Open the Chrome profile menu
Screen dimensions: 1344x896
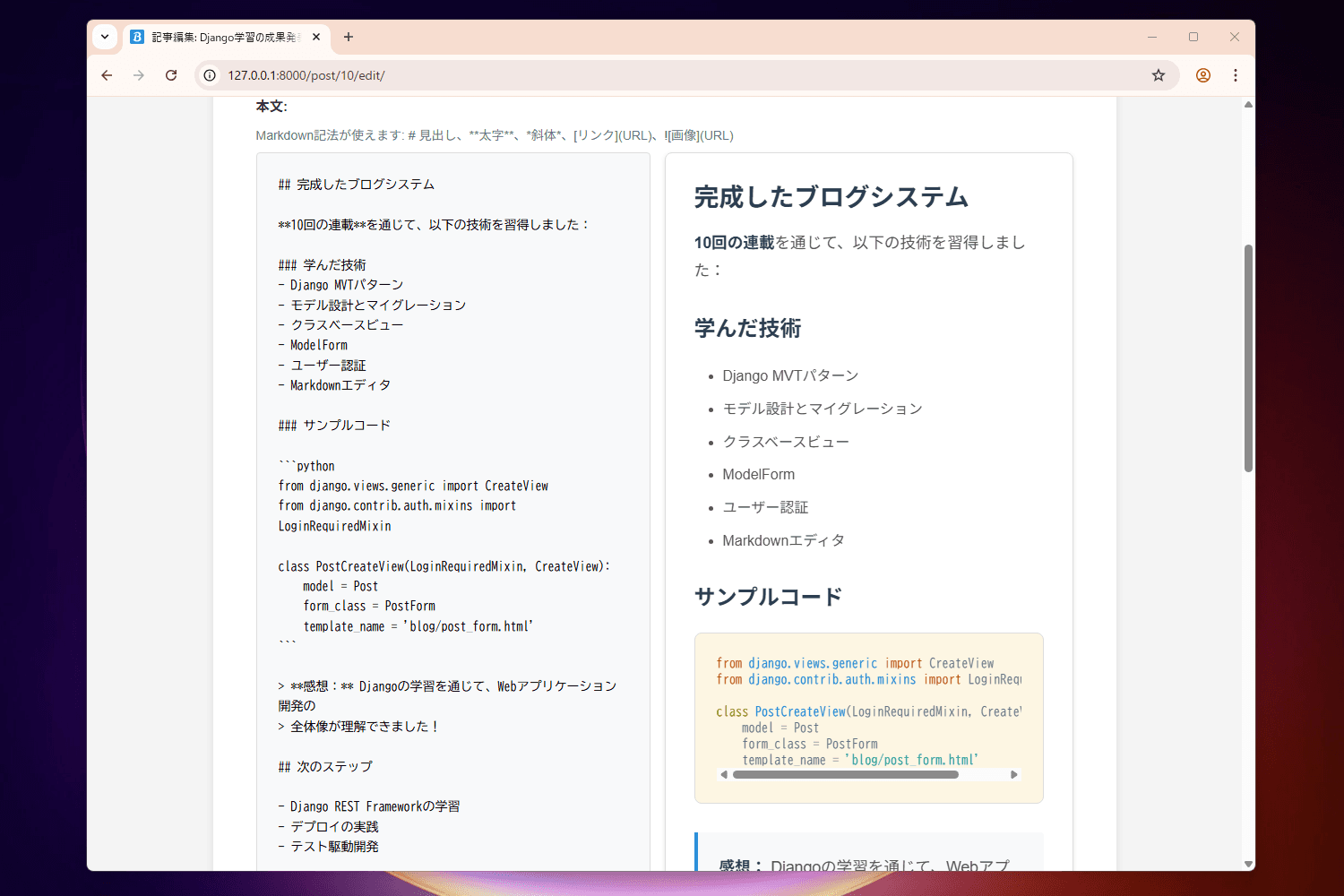coord(1203,75)
